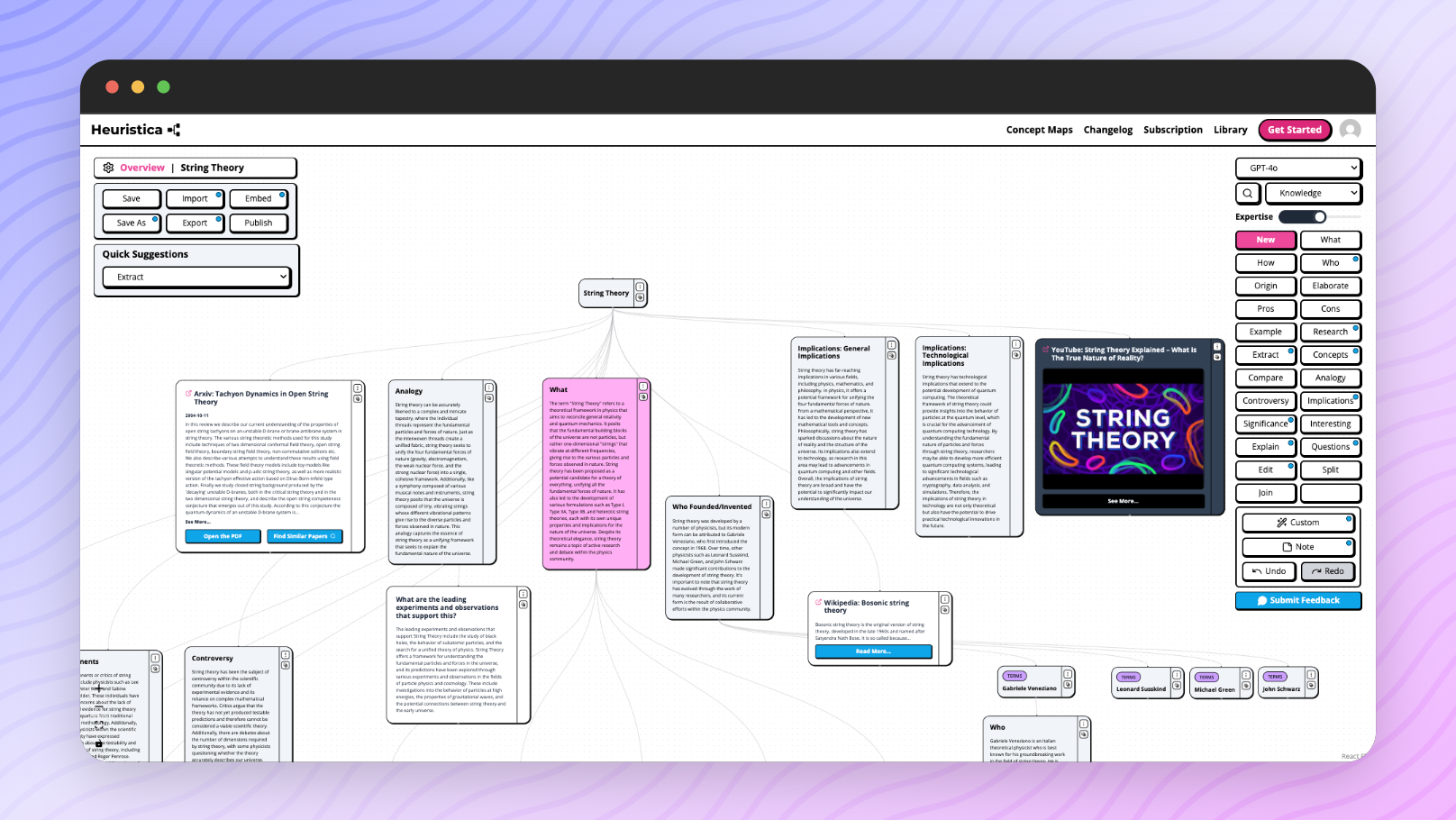Viewport: 1456px width, 820px height.
Task: Copy the String Theory root node
Action: pos(640,297)
